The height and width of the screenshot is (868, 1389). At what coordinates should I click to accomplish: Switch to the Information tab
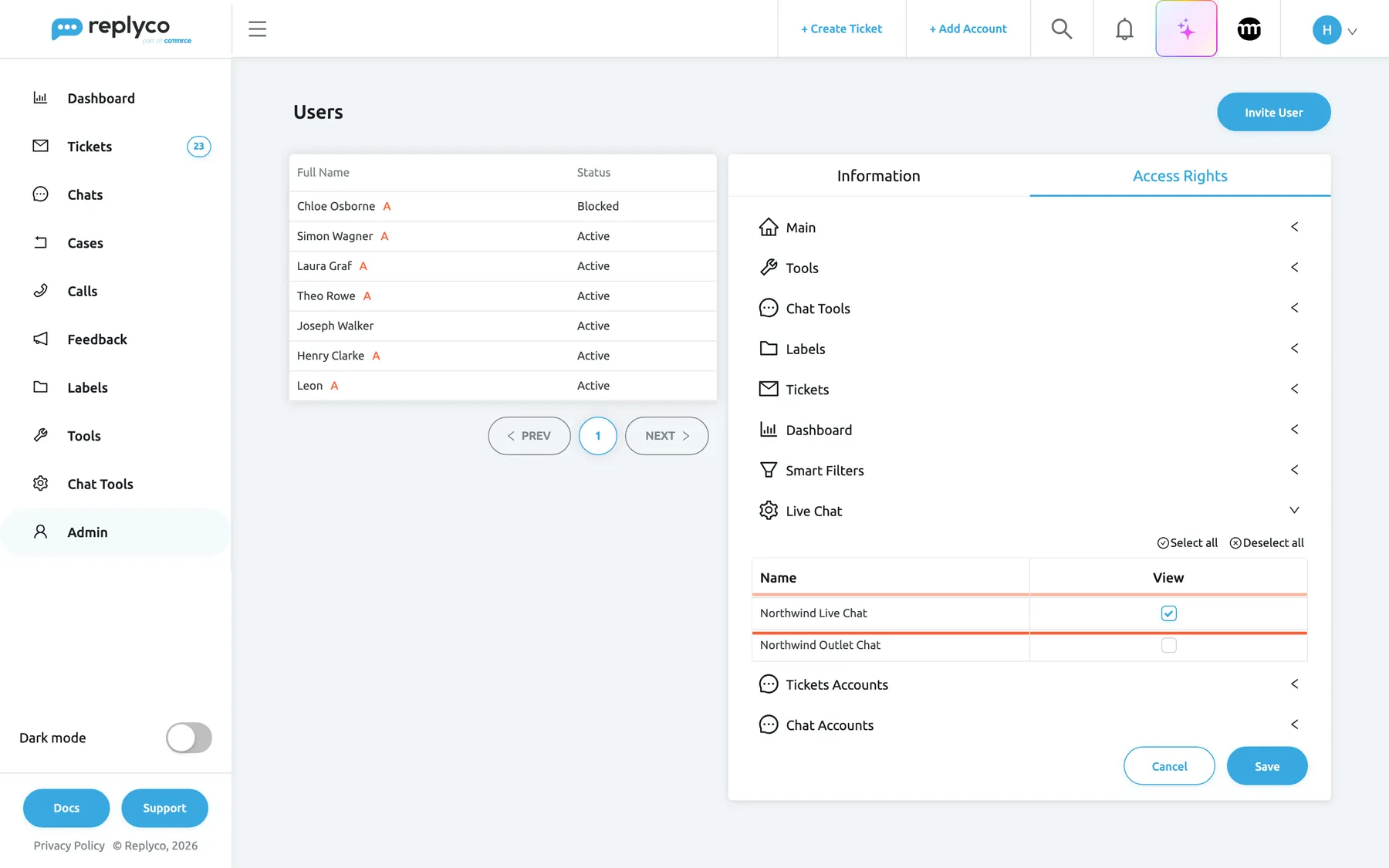pyautogui.click(x=879, y=176)
